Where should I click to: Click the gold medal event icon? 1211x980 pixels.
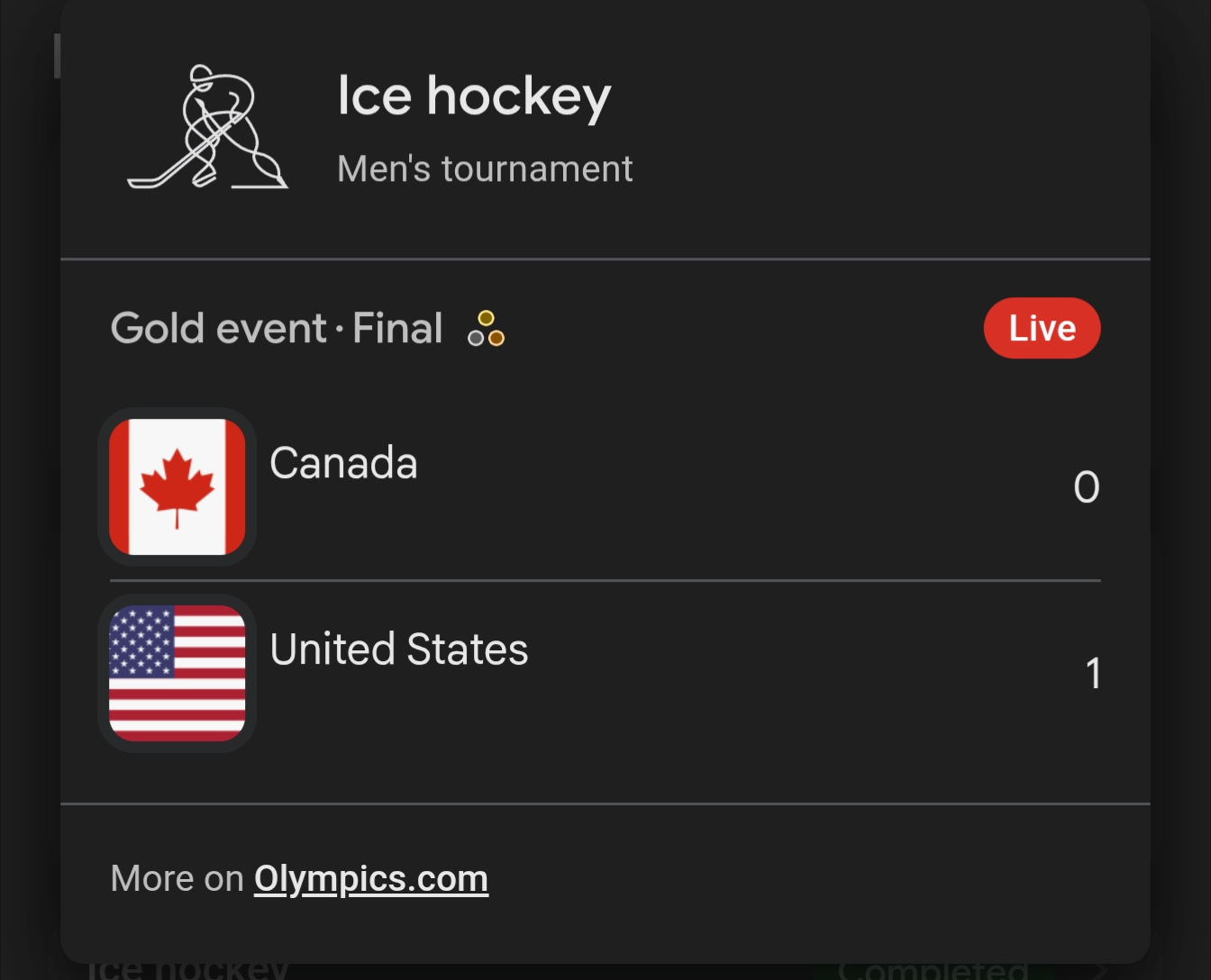[486, 329]
